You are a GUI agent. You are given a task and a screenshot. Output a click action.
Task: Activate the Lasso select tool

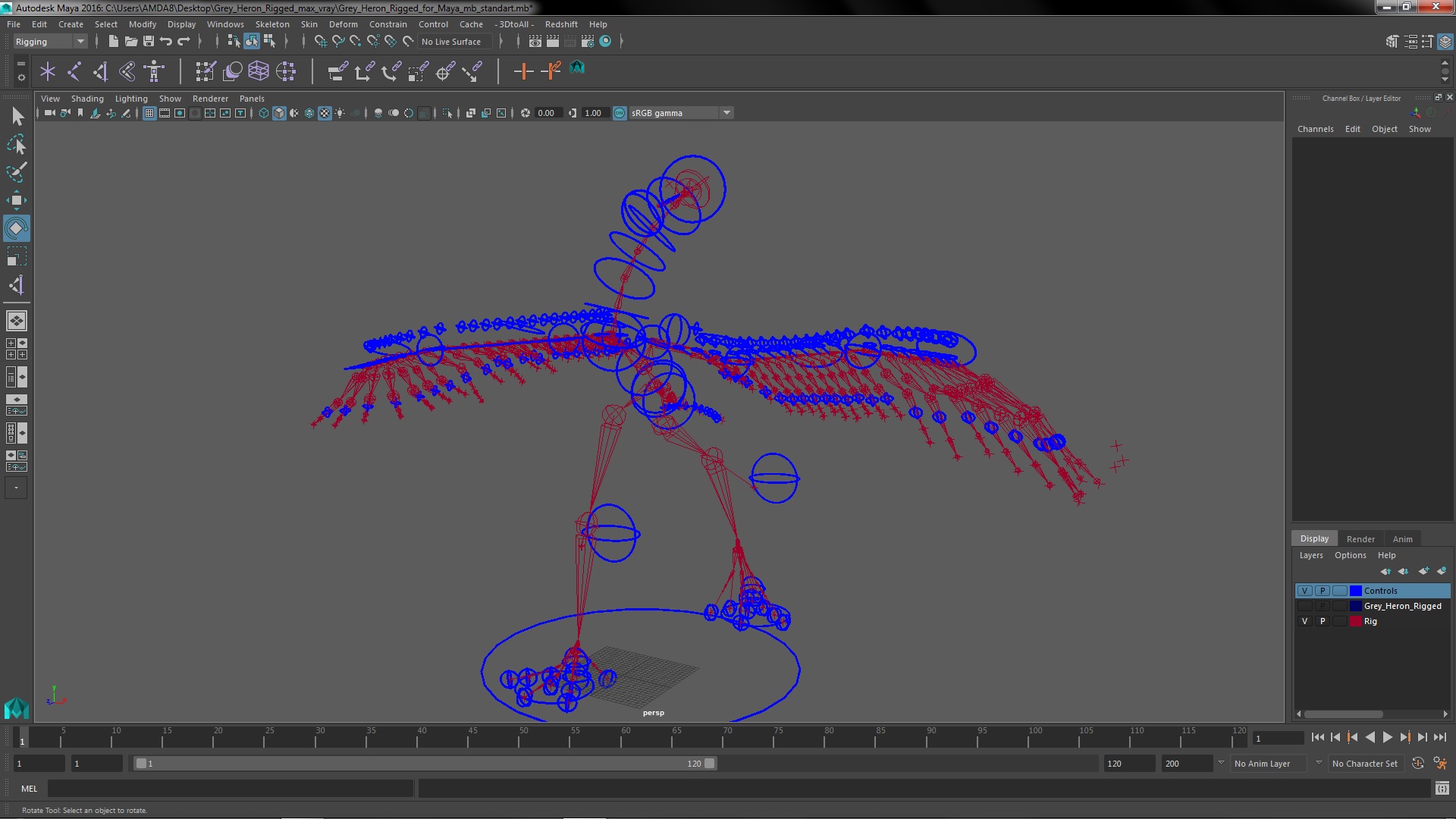(x=16, y=144)
